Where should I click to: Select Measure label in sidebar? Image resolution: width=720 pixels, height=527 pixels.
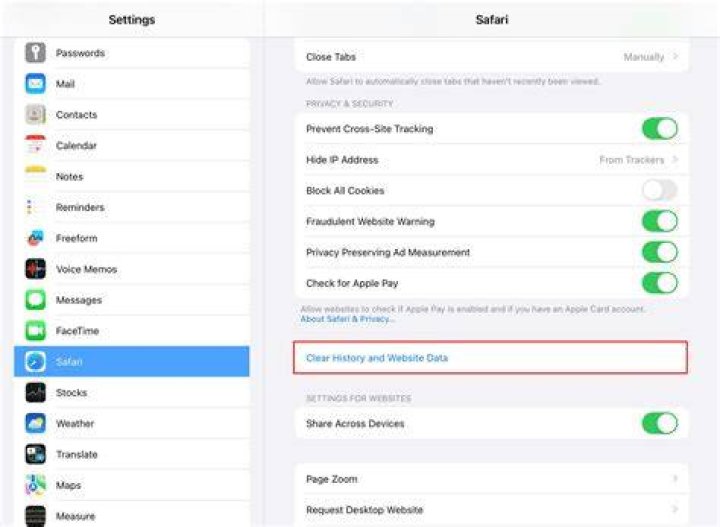click(75, 516)
